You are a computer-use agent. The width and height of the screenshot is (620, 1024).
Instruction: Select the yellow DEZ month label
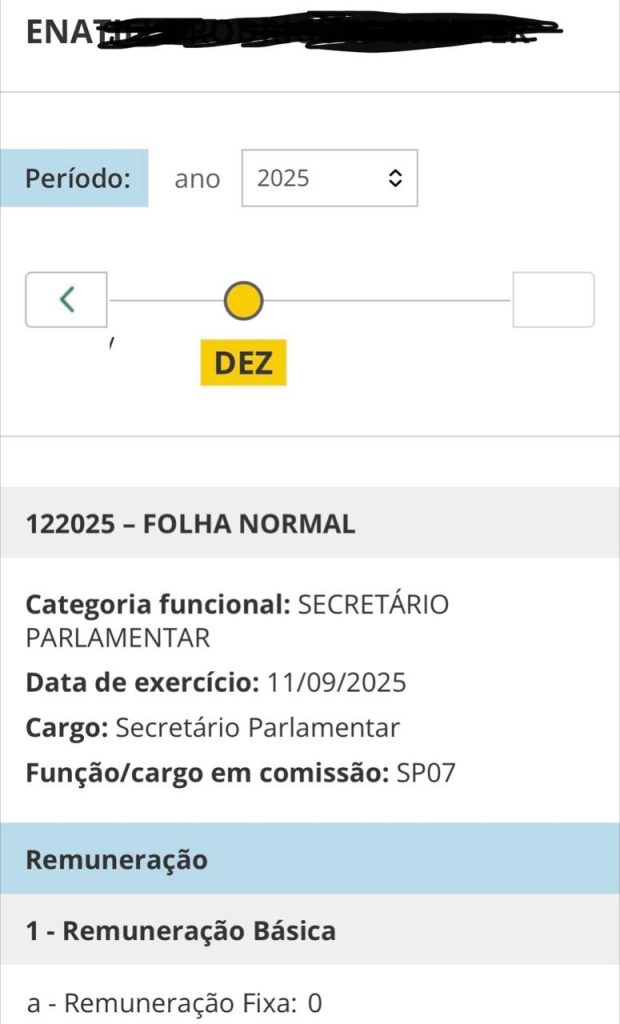click(243, 362)
